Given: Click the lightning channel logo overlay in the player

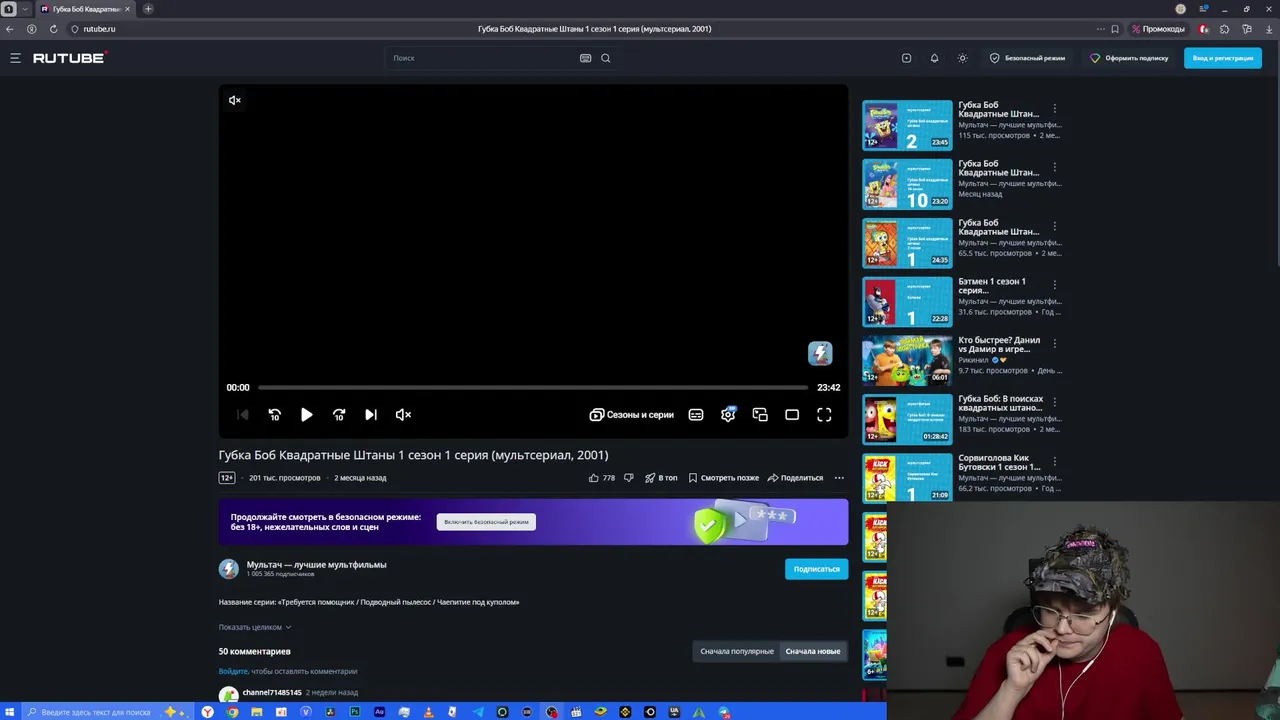Looking at the screenshot, I should pyautogui.click(x=820, y=353).
